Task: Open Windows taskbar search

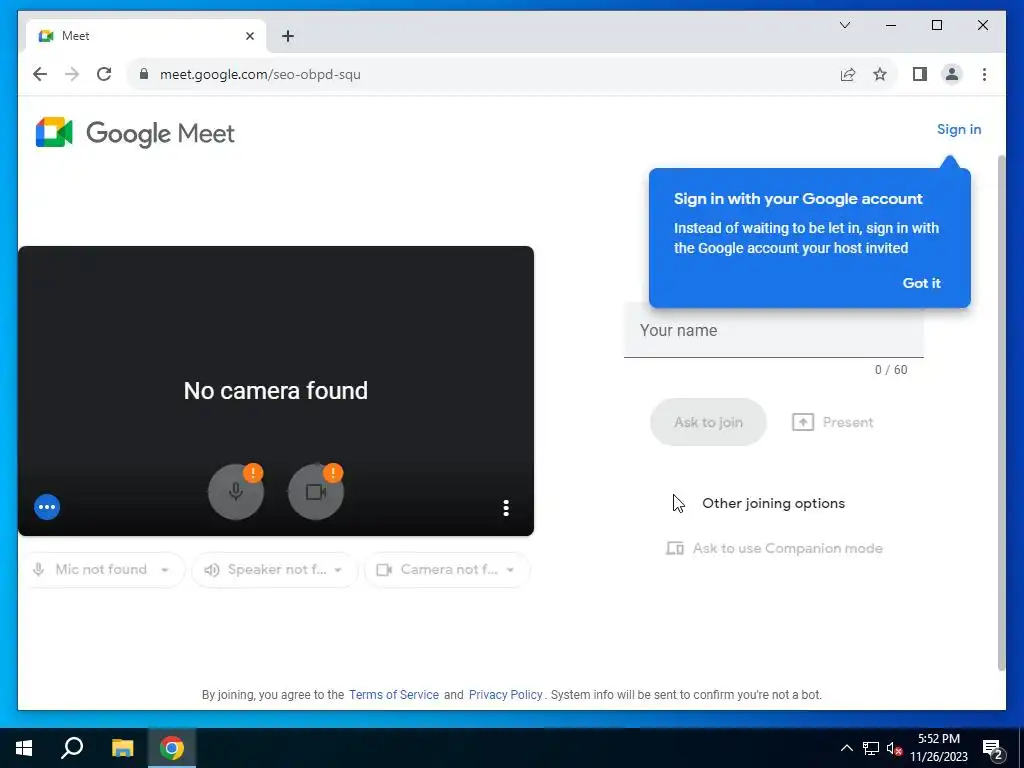Action: tap(72, 748)
